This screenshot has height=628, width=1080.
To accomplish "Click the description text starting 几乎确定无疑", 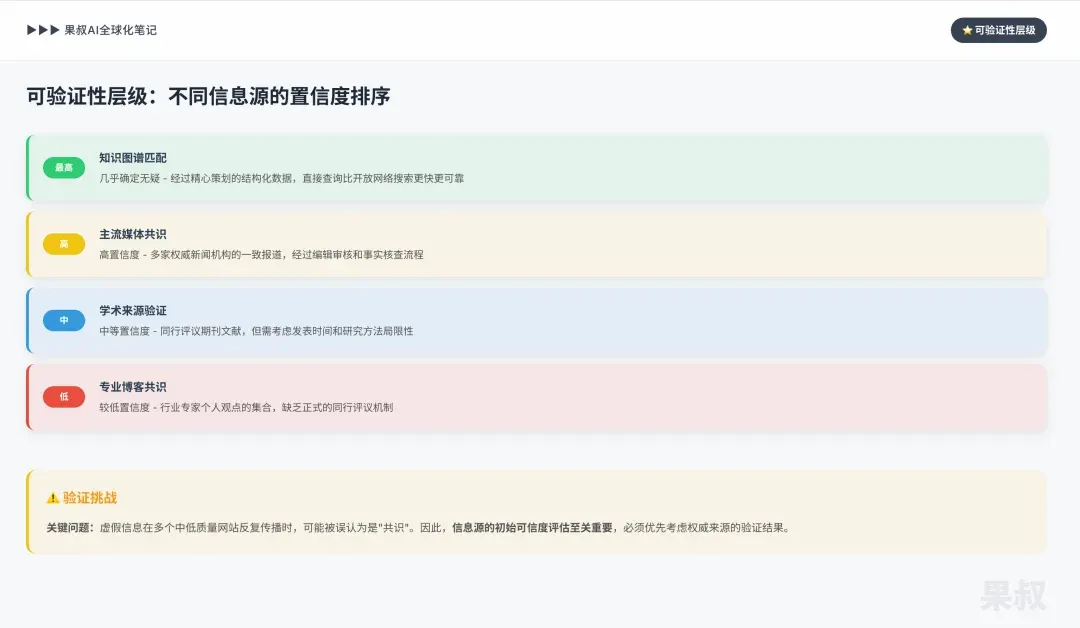I will (281, 178).
